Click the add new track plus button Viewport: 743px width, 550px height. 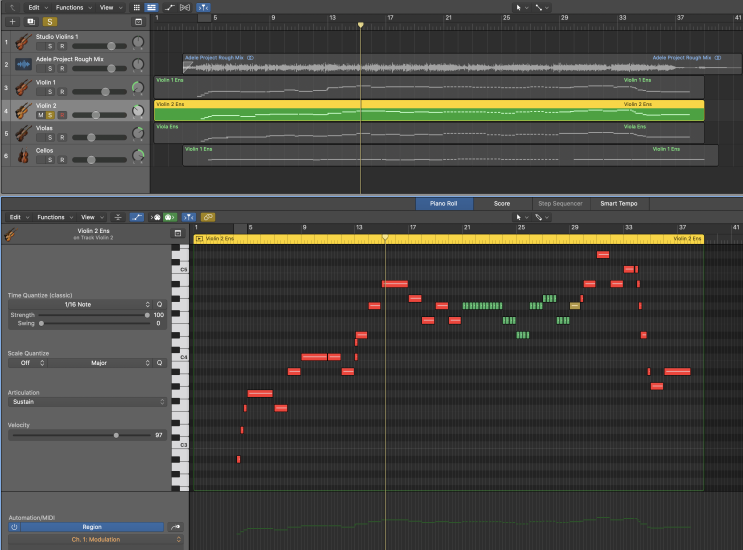pos(12,22)
